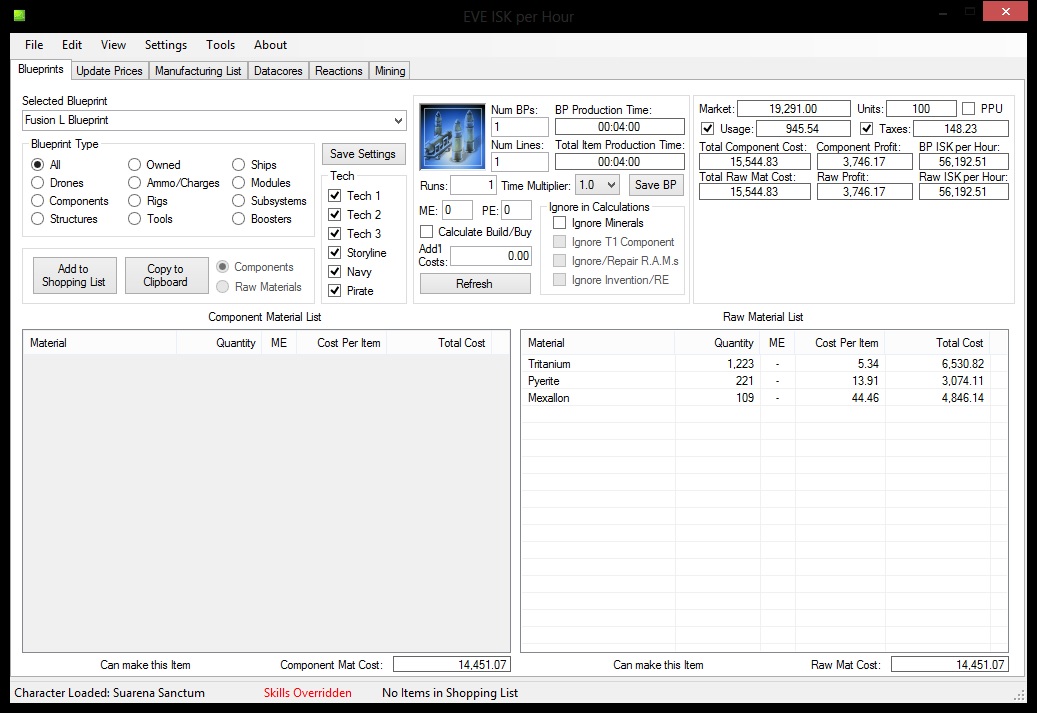This screenshot has width=1037, height=713.
Task: Toggle the Tech 2 checkbox
Action: tap(335, 215)
